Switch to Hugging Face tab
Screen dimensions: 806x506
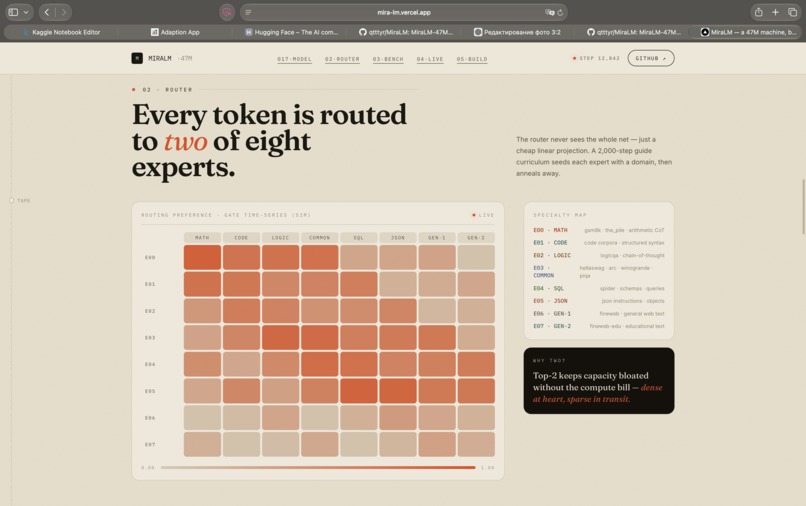pyautogui.click(x=291, y=32)
